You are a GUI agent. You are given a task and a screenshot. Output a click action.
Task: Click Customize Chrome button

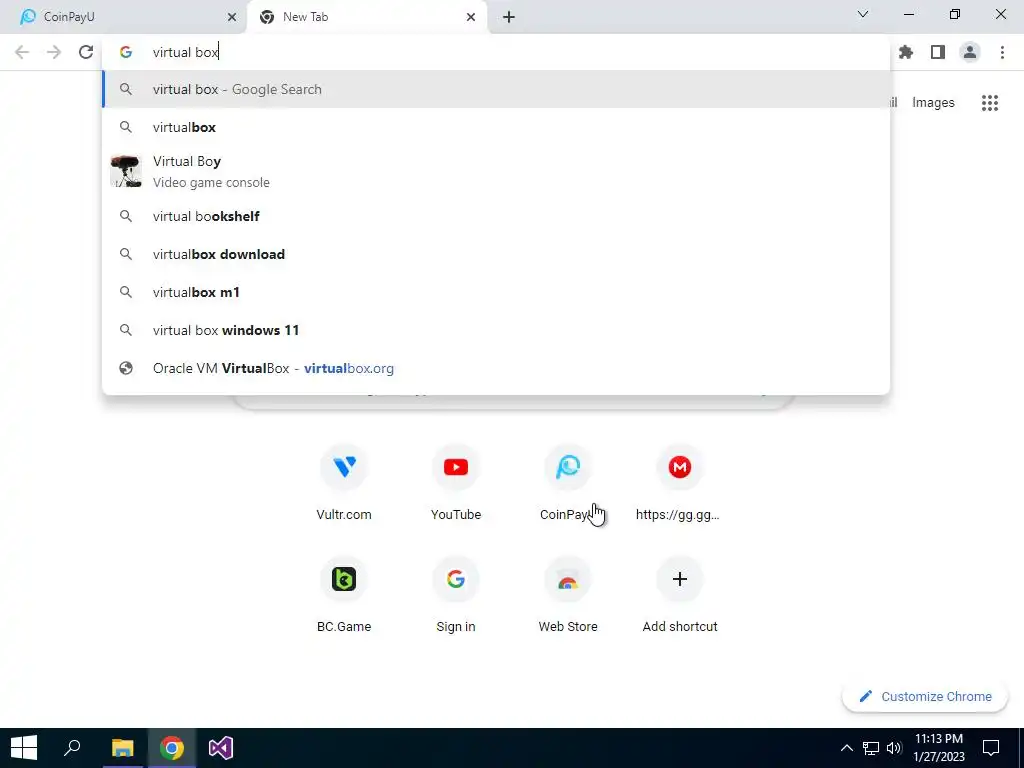[x=925, y=696]
